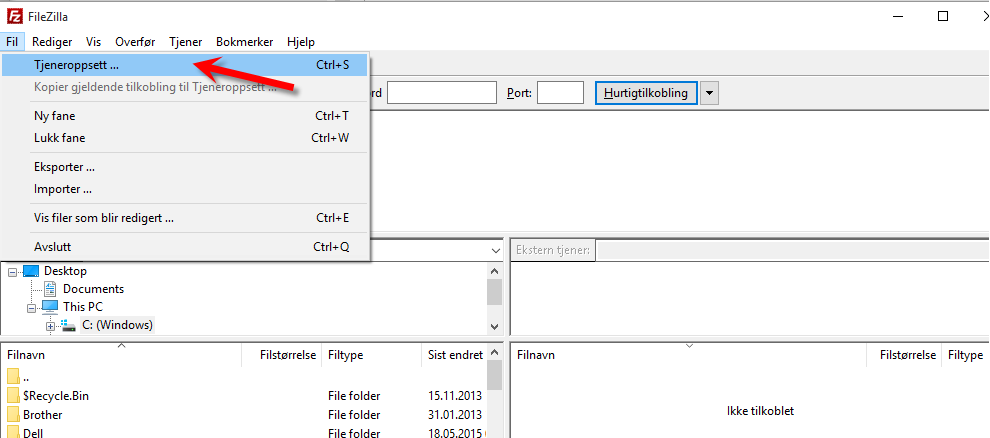Screen dimensions: 990x438
Task: Click the Documents file icon
Action: [51, 289]
